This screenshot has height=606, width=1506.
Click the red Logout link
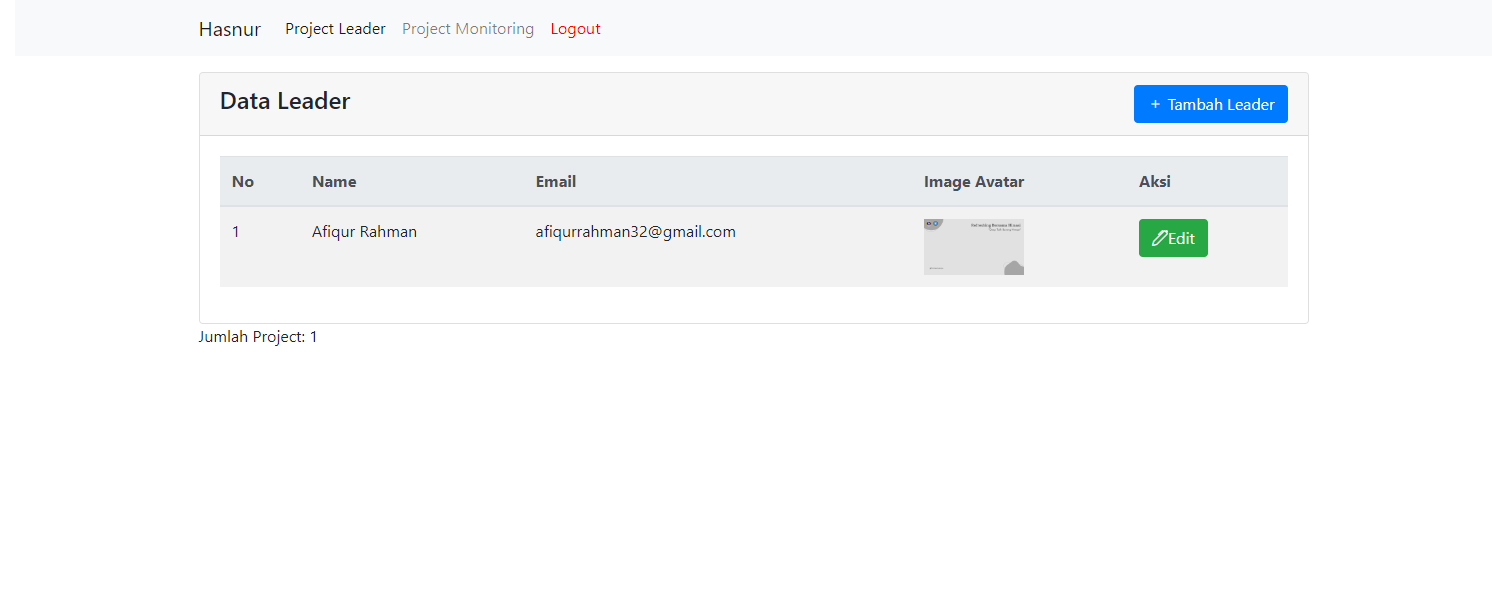coord(575,29)
